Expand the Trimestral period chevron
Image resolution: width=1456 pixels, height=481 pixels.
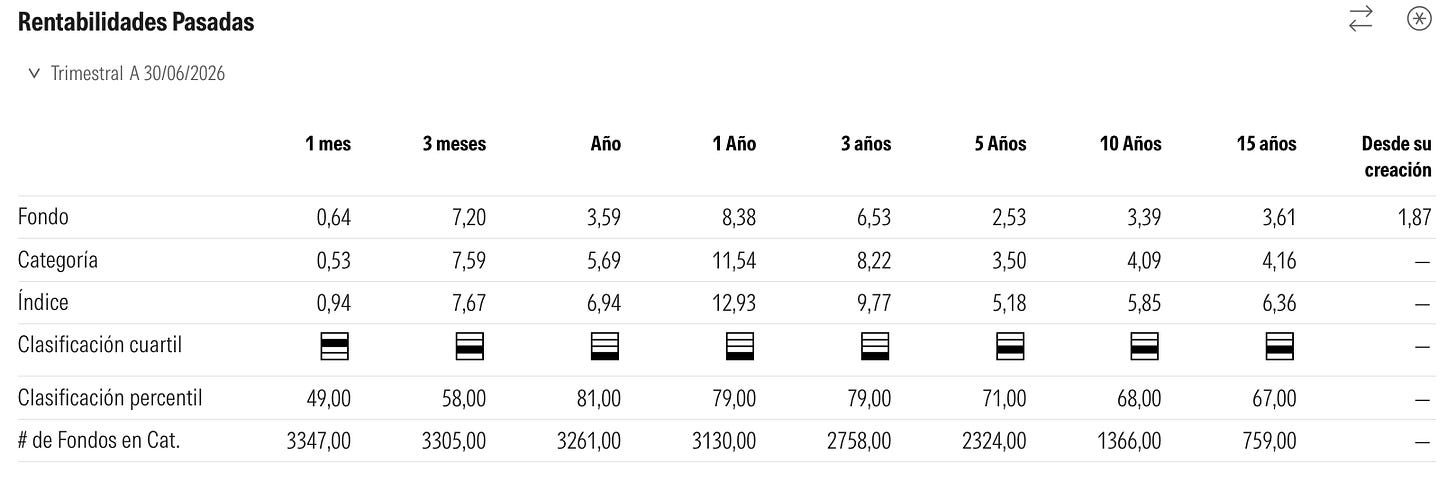(x=34, y=74)
